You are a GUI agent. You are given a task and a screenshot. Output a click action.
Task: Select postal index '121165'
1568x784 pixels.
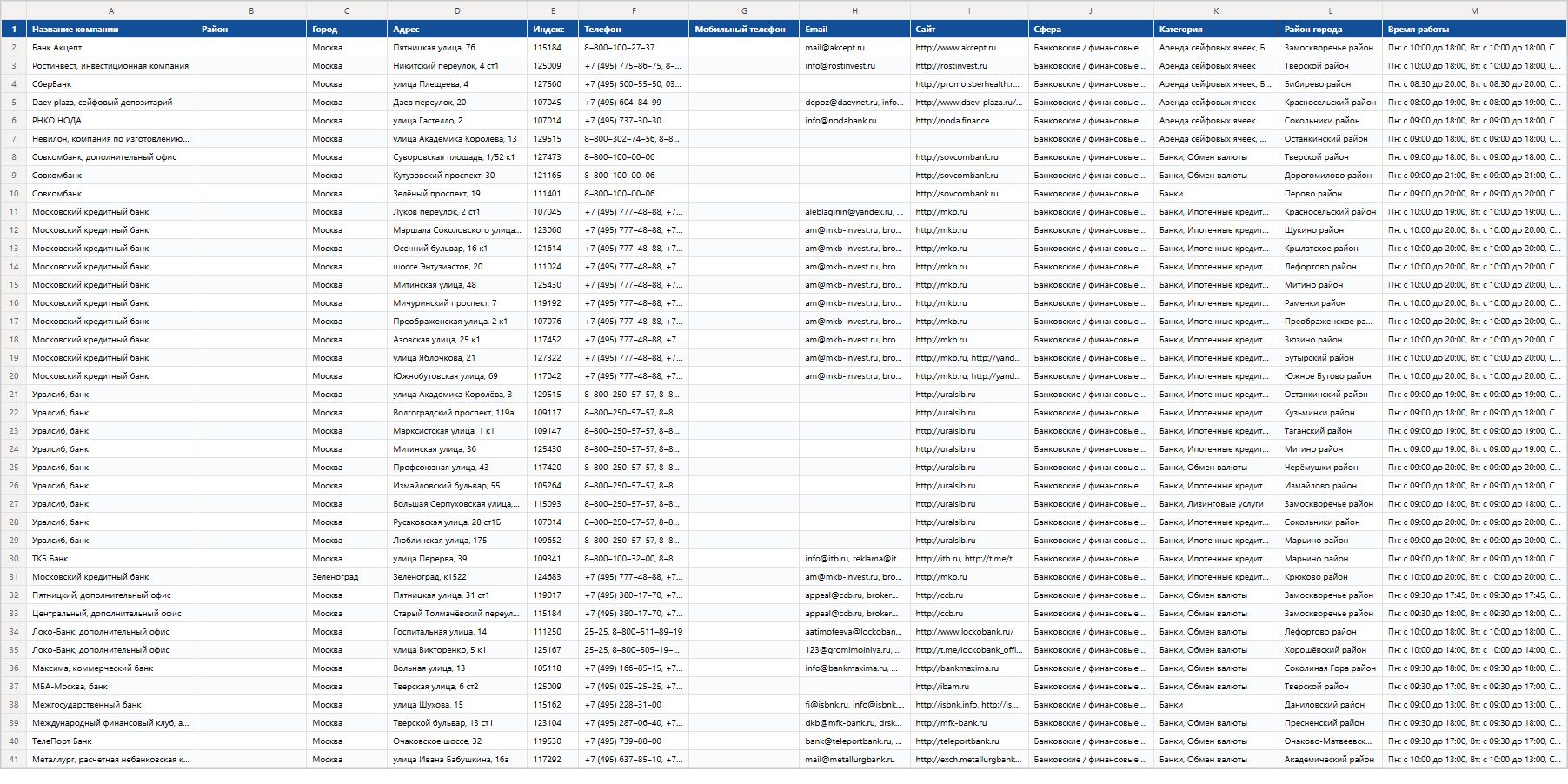pyautogui.click(x=553, y=176)
